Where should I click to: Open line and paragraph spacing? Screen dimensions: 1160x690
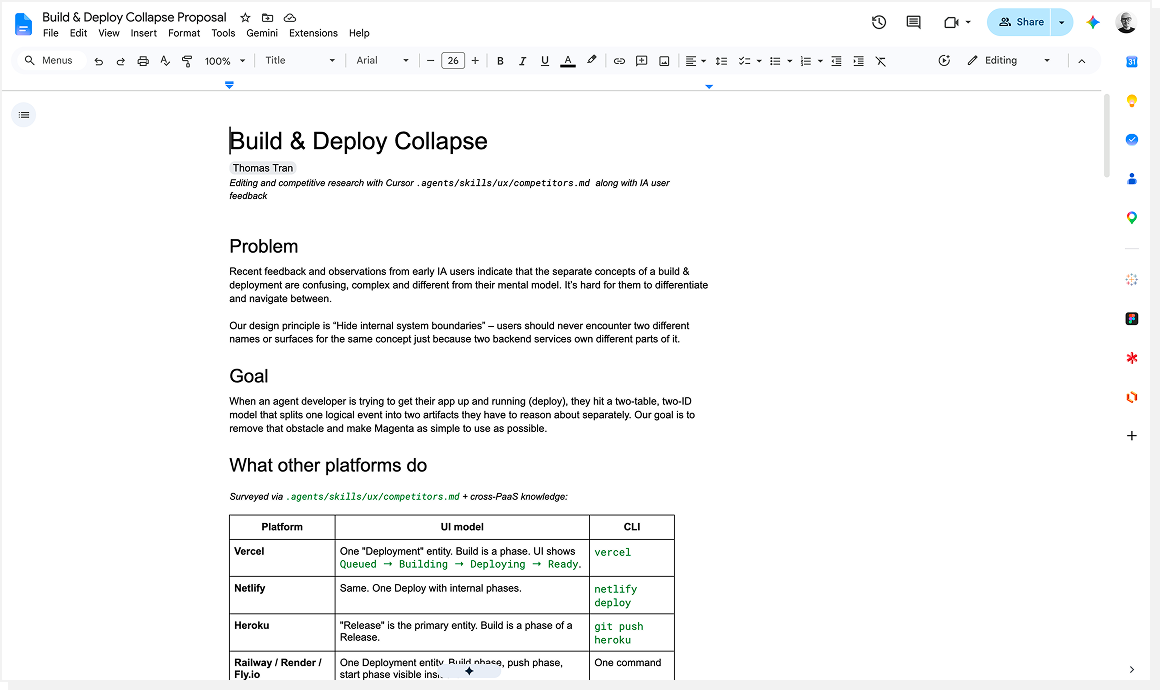(721, 61)
